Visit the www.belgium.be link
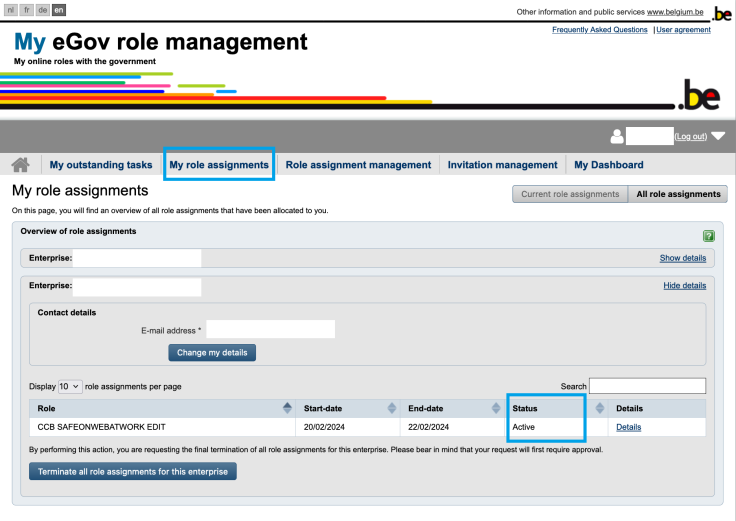Screen dimensions: 736x521 pos(675,12)
